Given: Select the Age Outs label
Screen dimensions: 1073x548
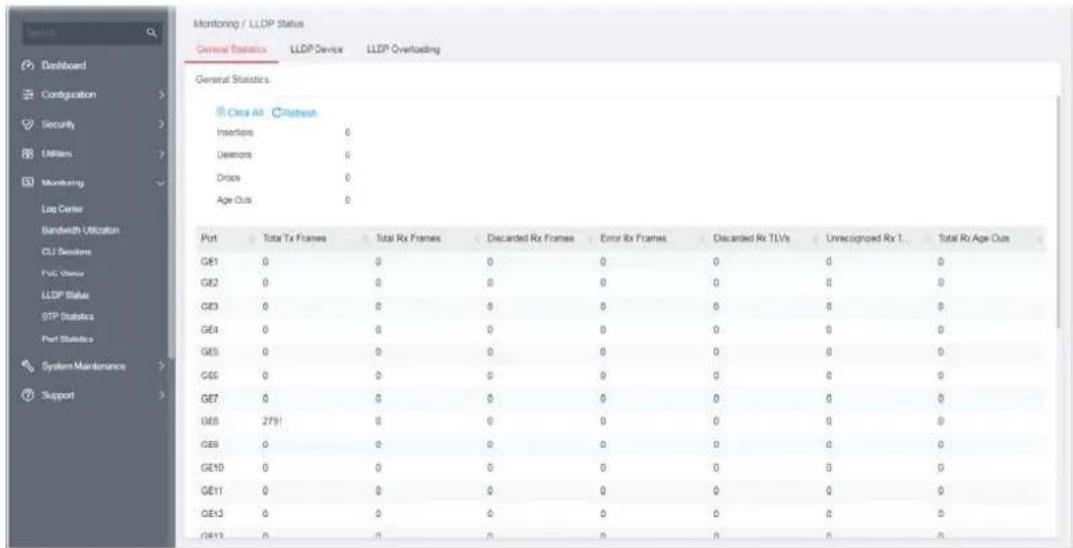Looking at the screenshot, I should (232, 200).
